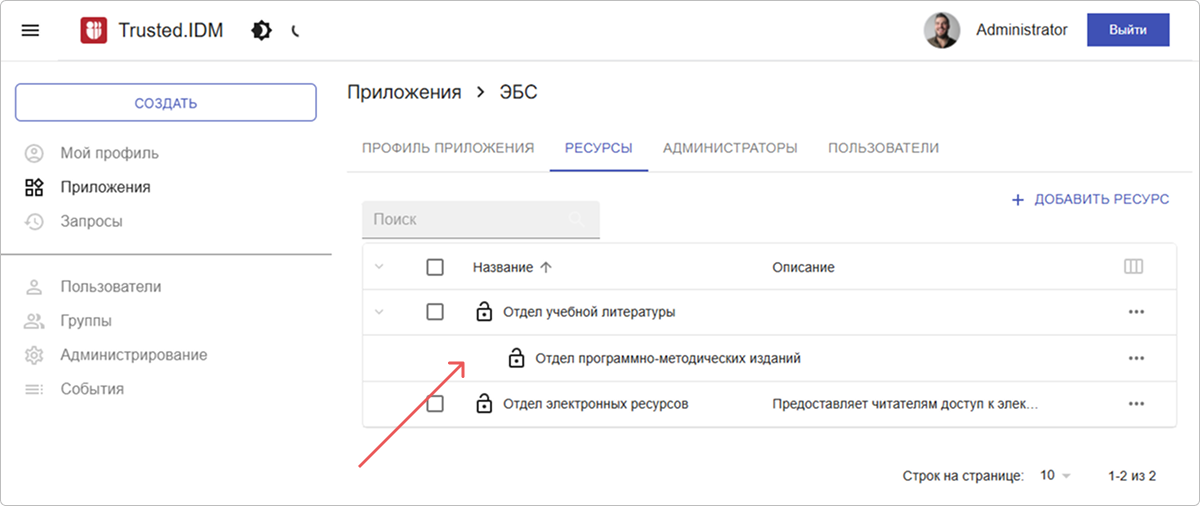The image size is (1200, 506).
Task: Click the search magnifier icon
Action: point(576,219)
